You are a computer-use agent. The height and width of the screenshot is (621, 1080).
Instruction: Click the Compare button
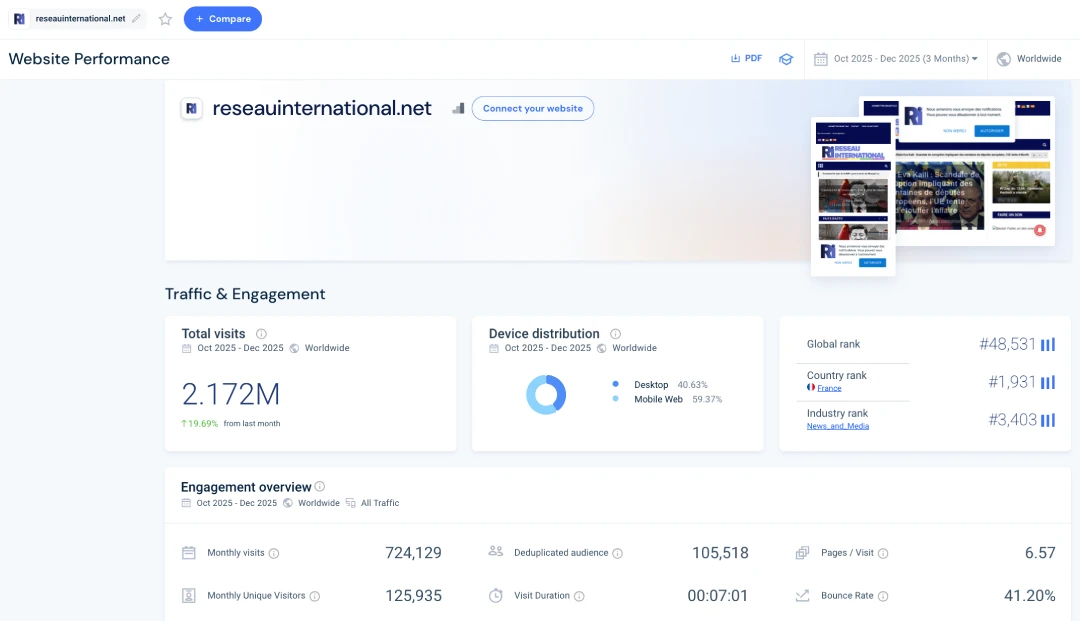(222, 19)
